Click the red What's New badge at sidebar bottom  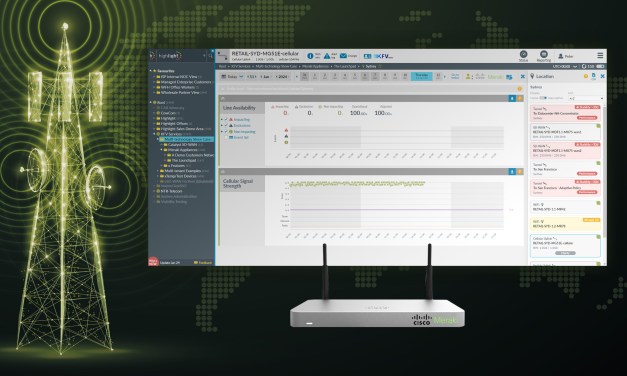coord(153,262)
